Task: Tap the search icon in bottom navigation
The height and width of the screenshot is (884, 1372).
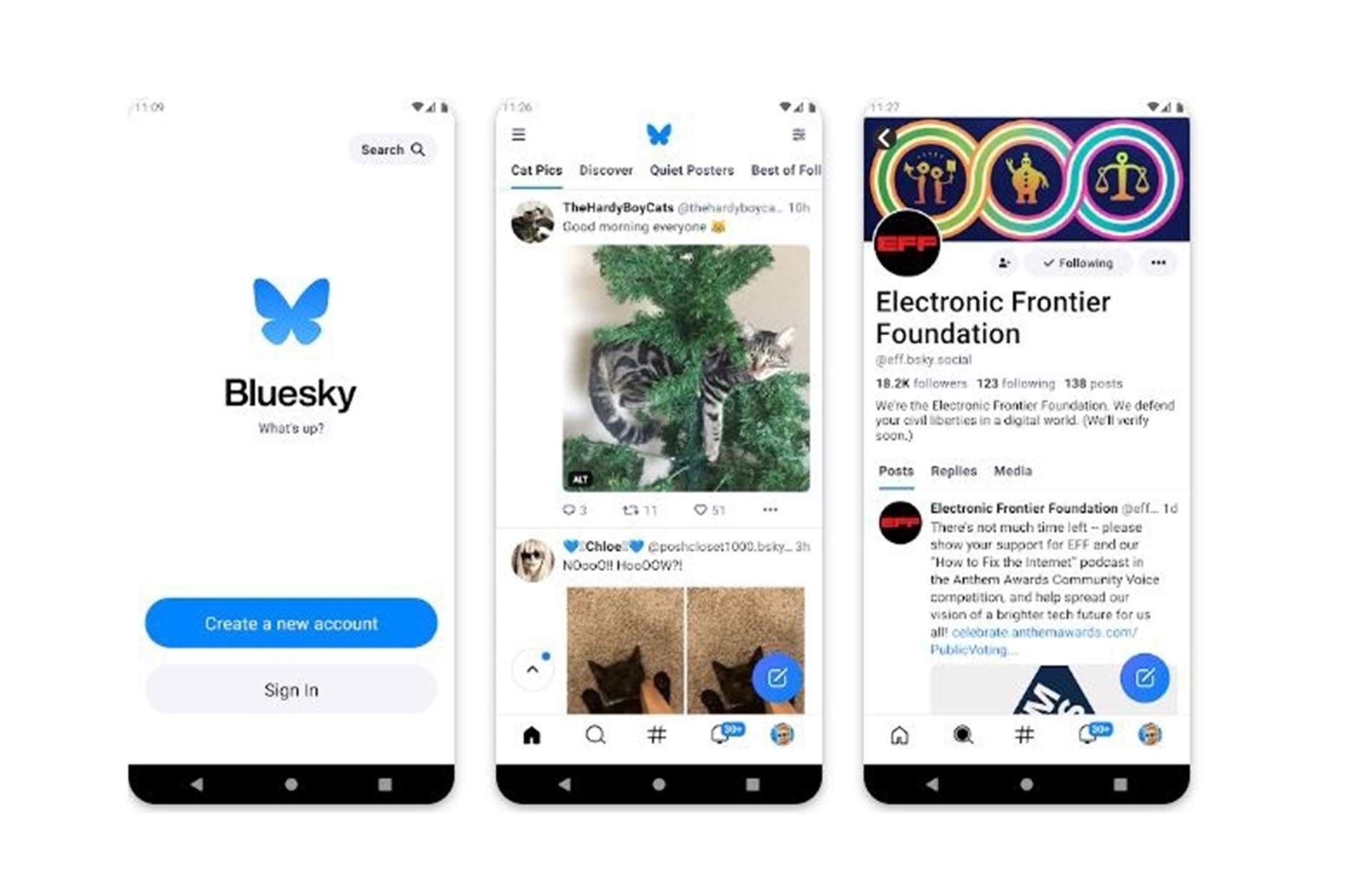Action: (x=594, y=732)
